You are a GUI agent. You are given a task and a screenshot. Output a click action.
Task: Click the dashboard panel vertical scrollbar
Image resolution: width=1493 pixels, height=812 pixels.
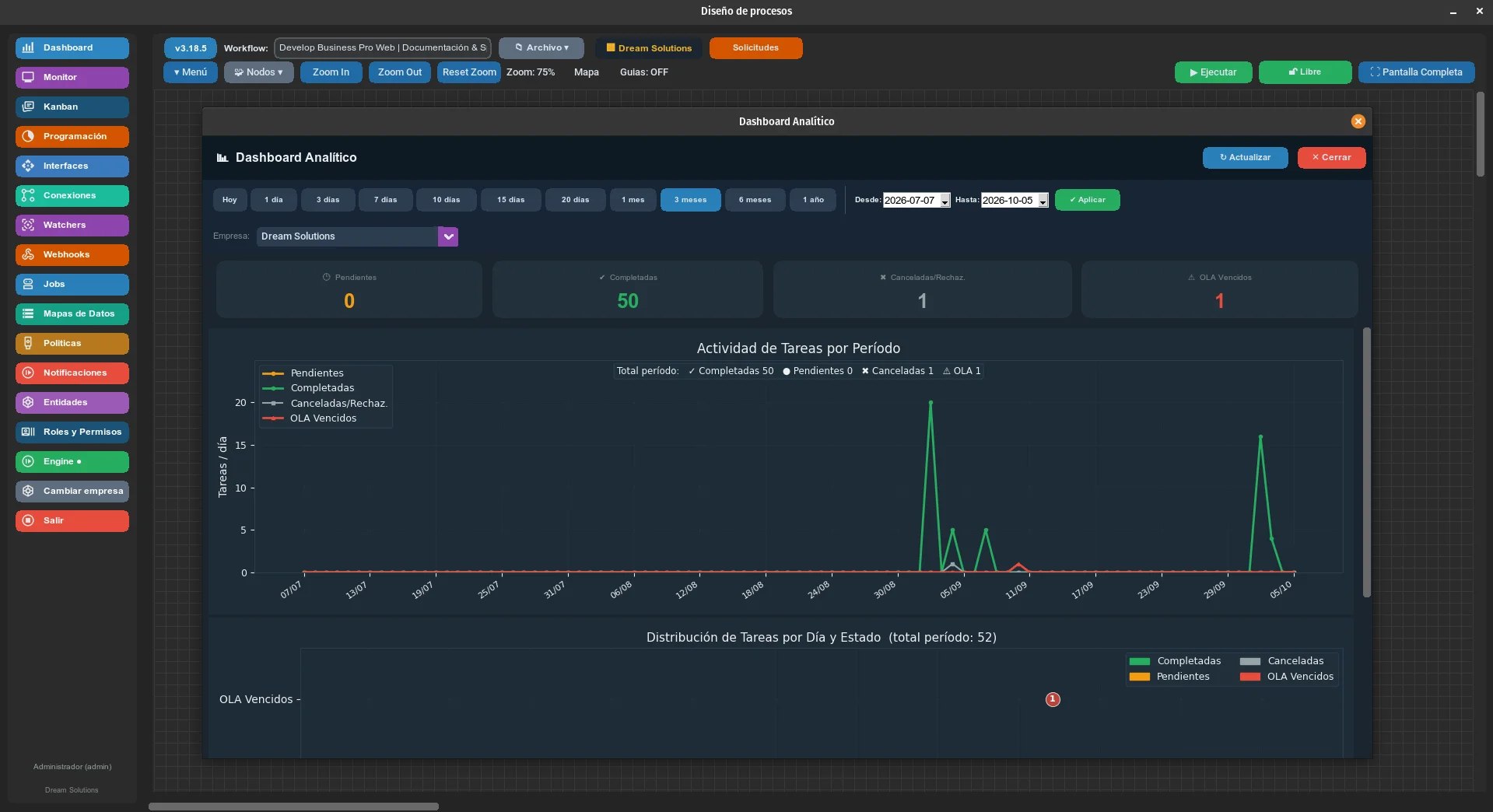click(x=1366, y=463)
